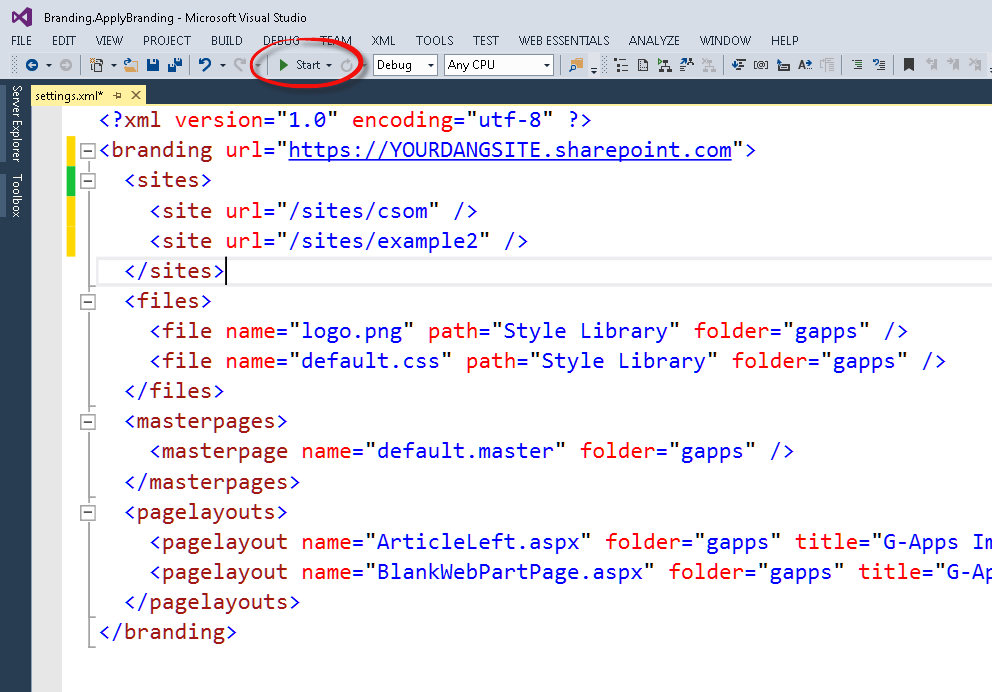The height and width of the screenshot is (692, 992).
Task: Open the Undo history dropdown arrow
Action: (x=222, y=65)
